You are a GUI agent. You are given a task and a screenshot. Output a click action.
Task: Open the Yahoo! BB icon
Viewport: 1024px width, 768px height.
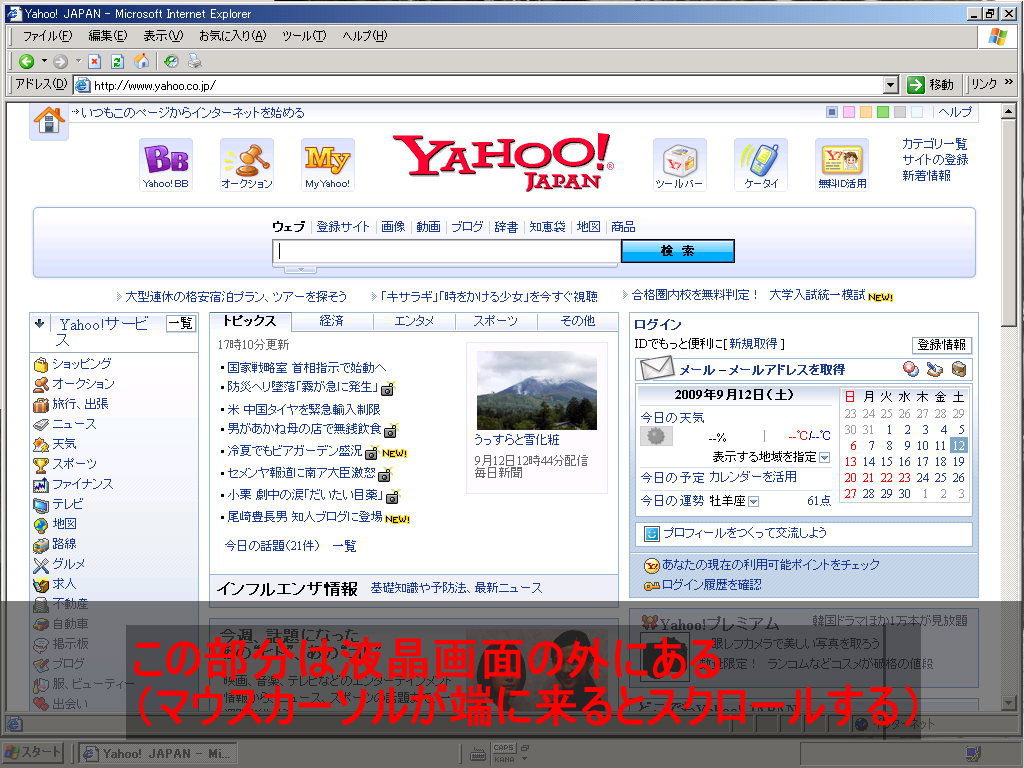tap(166, 165)
